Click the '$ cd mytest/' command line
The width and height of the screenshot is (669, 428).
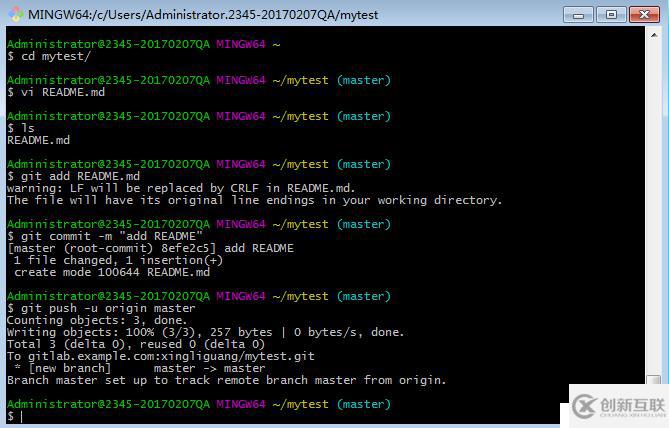point(49,56)
